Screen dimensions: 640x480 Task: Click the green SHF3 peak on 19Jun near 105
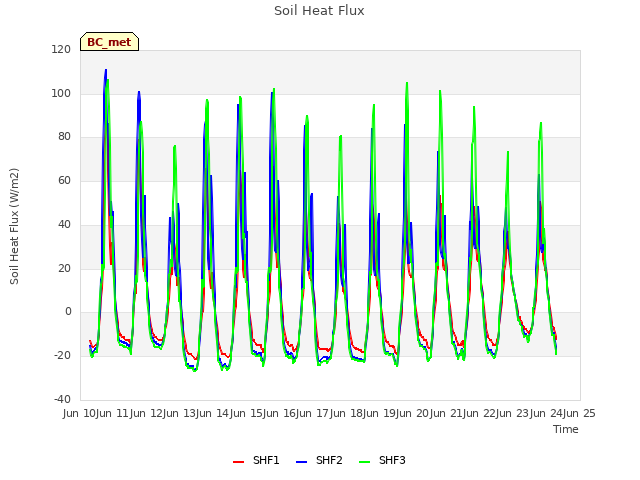pyautogui.click(x=407, y=83)
